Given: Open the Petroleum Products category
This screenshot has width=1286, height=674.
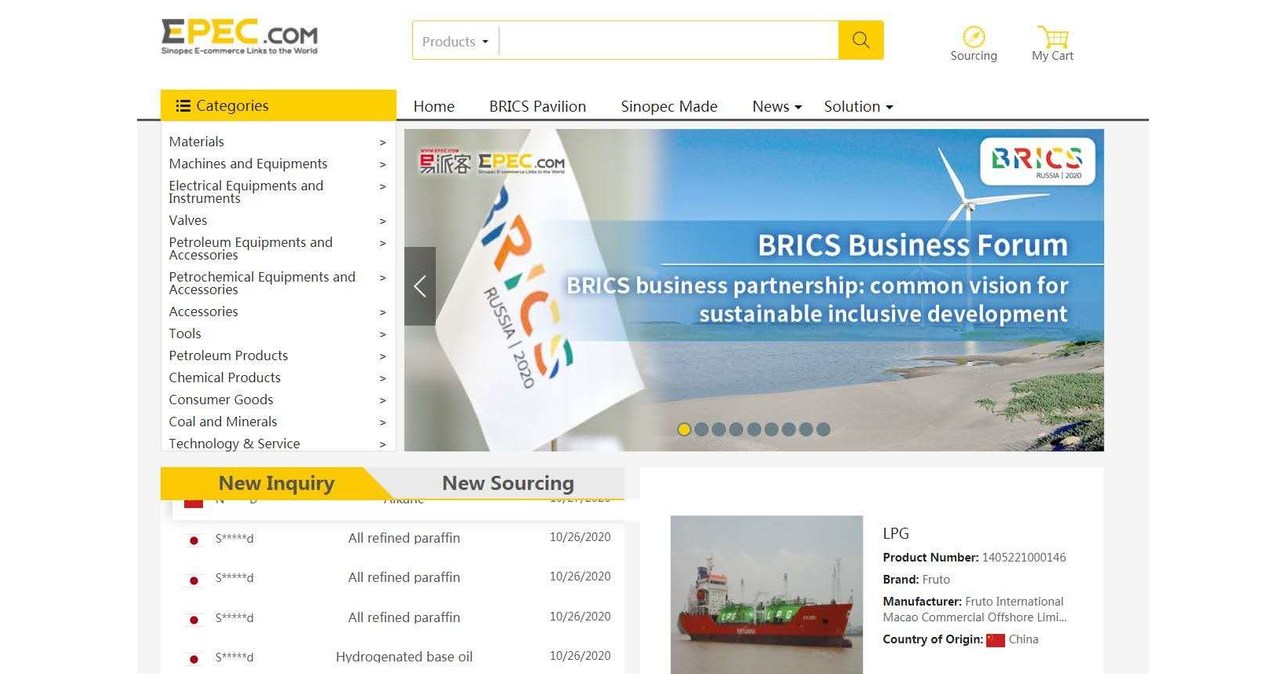Looking at the screenshot, I should 228,355.
